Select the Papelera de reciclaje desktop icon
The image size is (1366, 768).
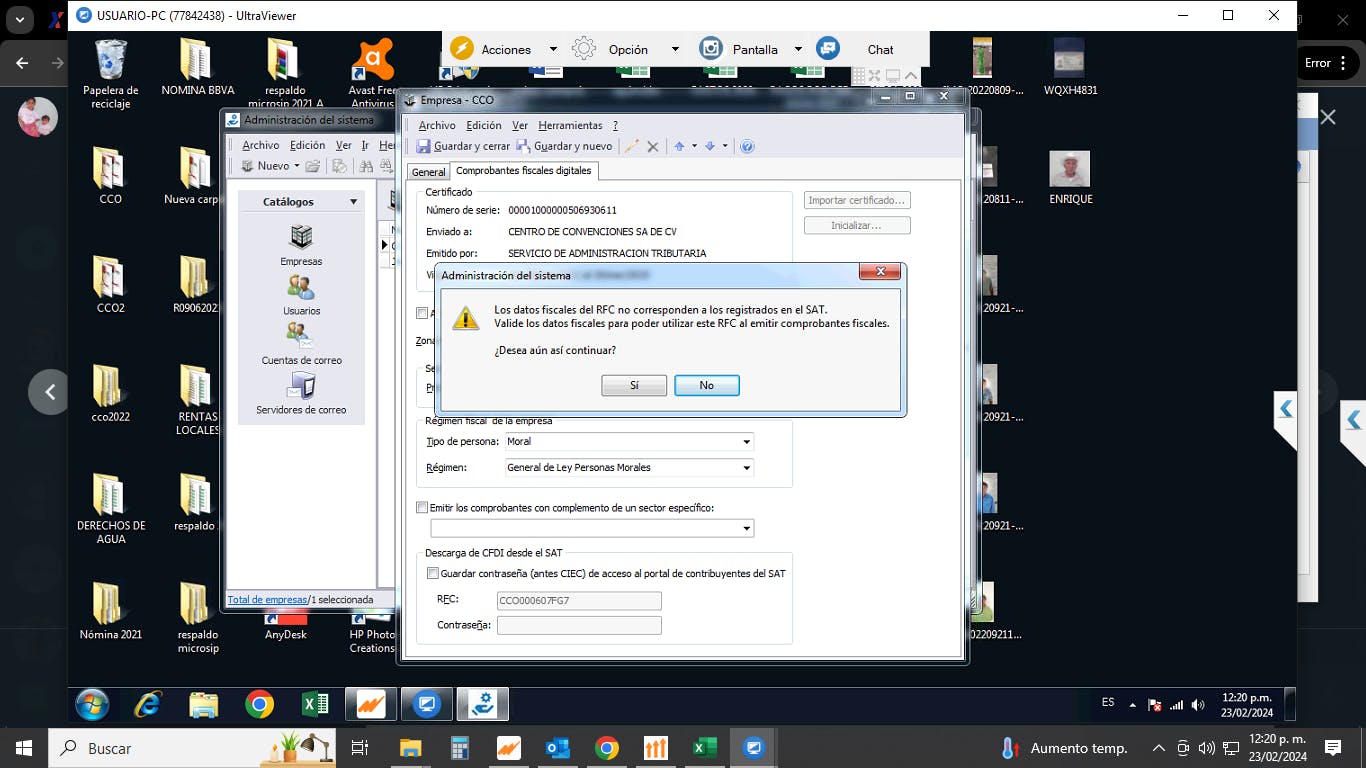coord(110,74)
